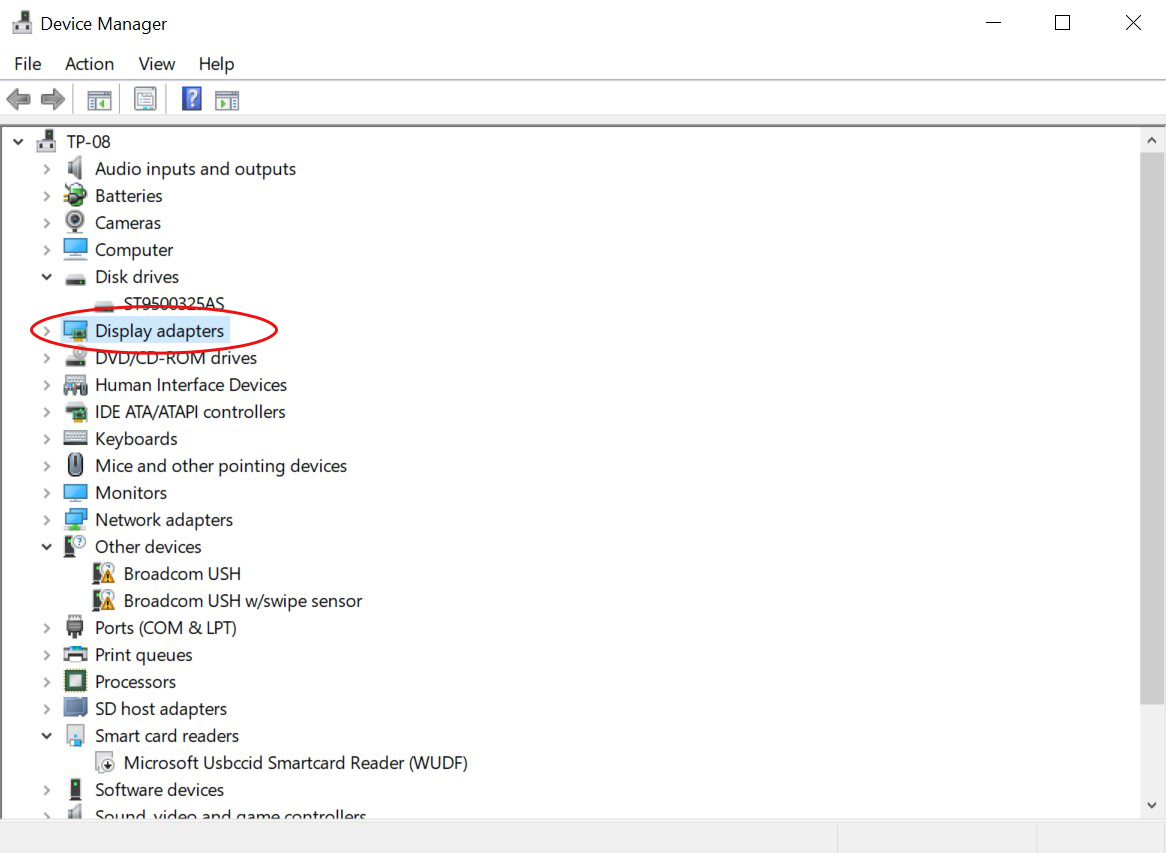1166x853 pixels.
Task: Click the scrollbar down arrow
Action: coord(1151,805)
